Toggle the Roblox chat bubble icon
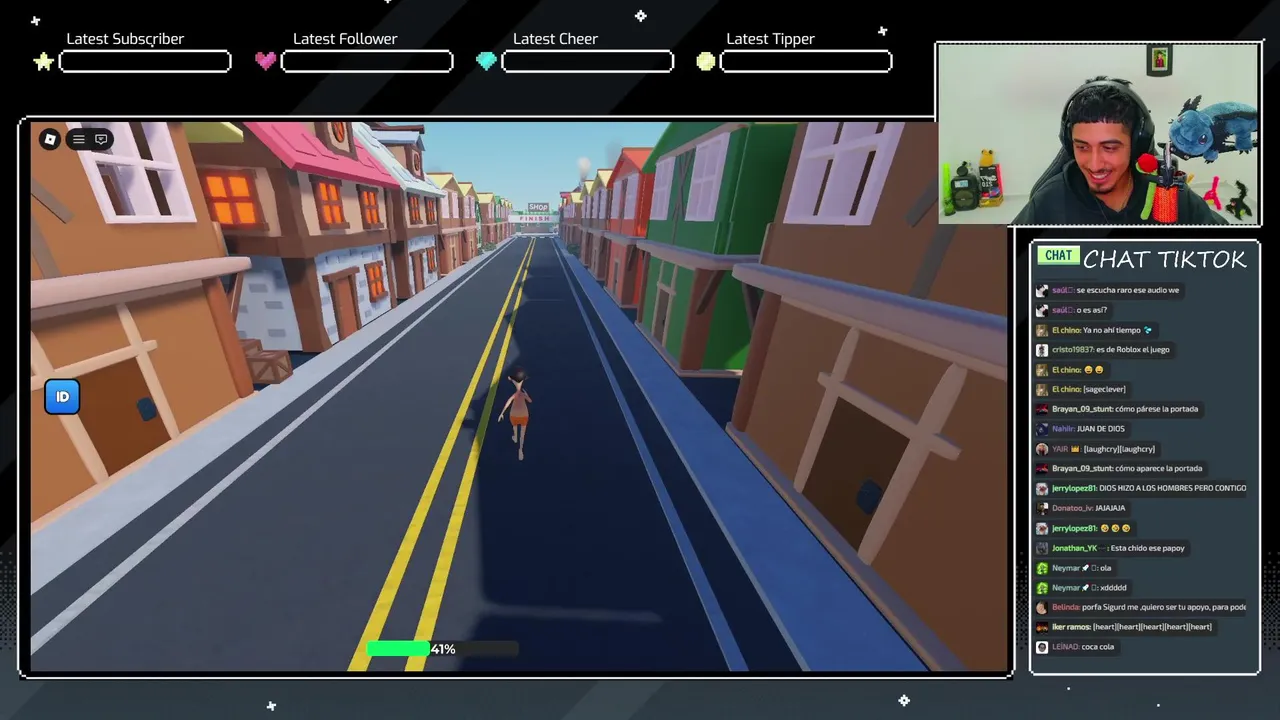This screenshot has width=1280, height=720. [x=101, y=139]
